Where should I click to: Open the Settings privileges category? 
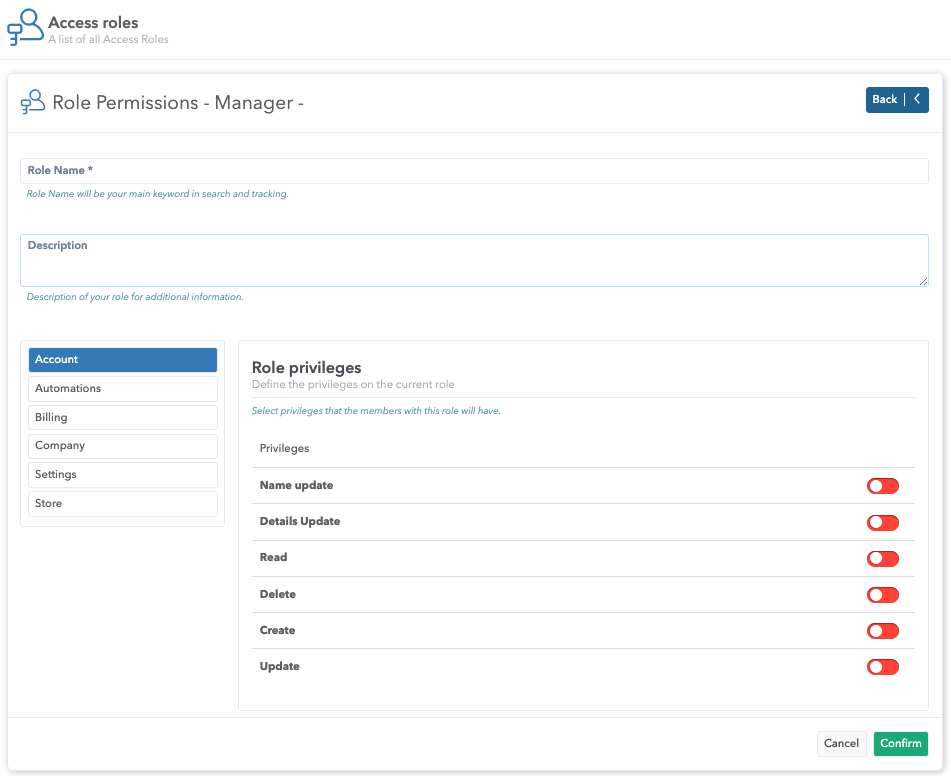click(x=123, y=475)
